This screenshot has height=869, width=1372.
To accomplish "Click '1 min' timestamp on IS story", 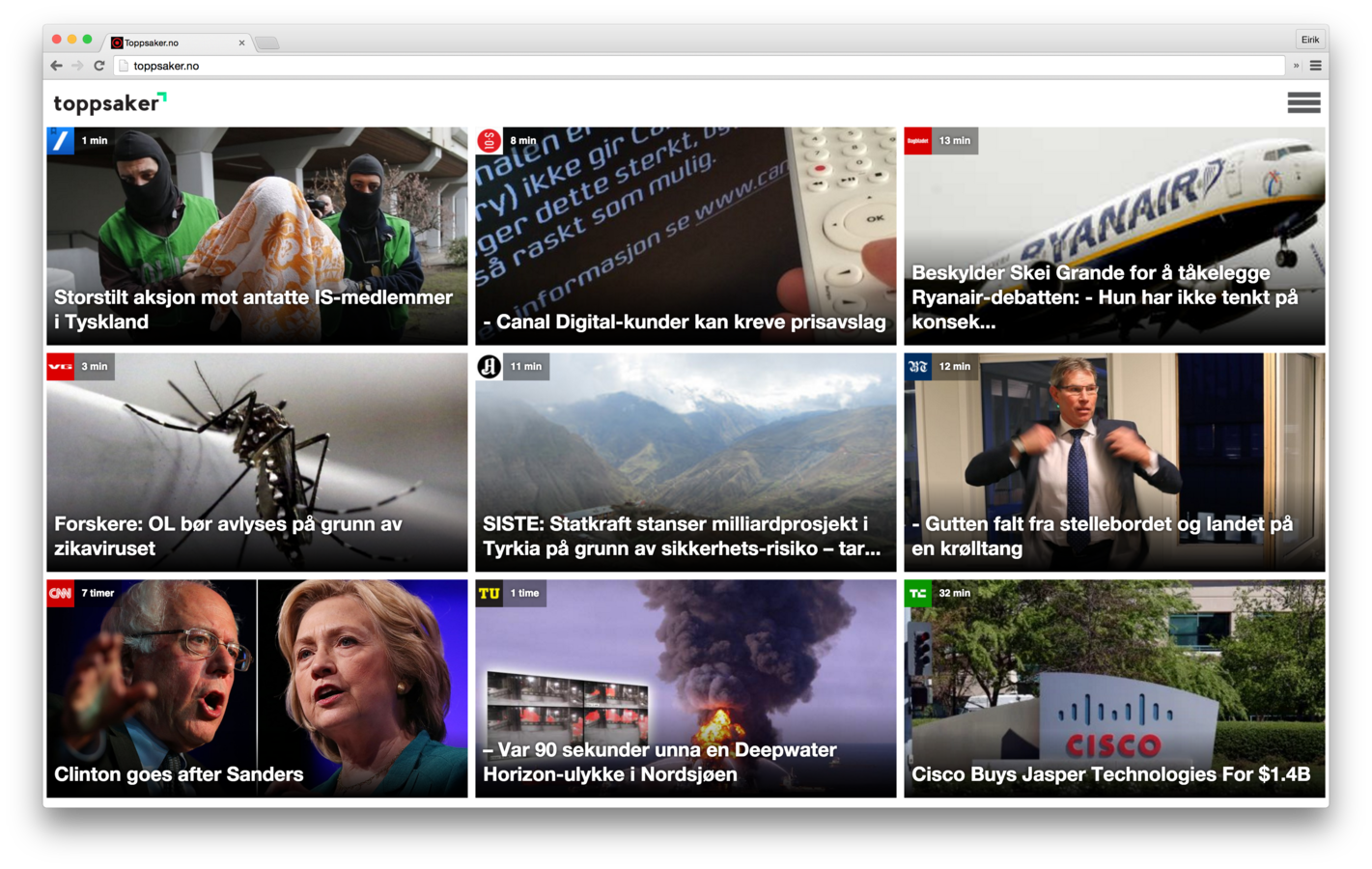I will pyautogui.click(x=95, y=141).
